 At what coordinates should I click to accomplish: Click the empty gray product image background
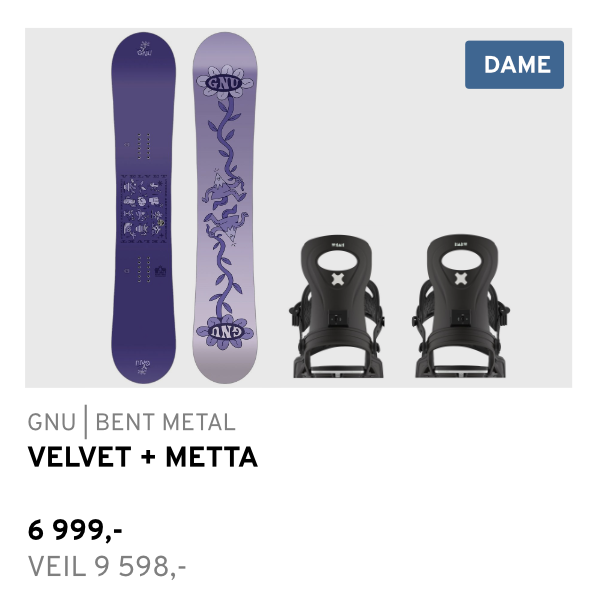point(400,150)
